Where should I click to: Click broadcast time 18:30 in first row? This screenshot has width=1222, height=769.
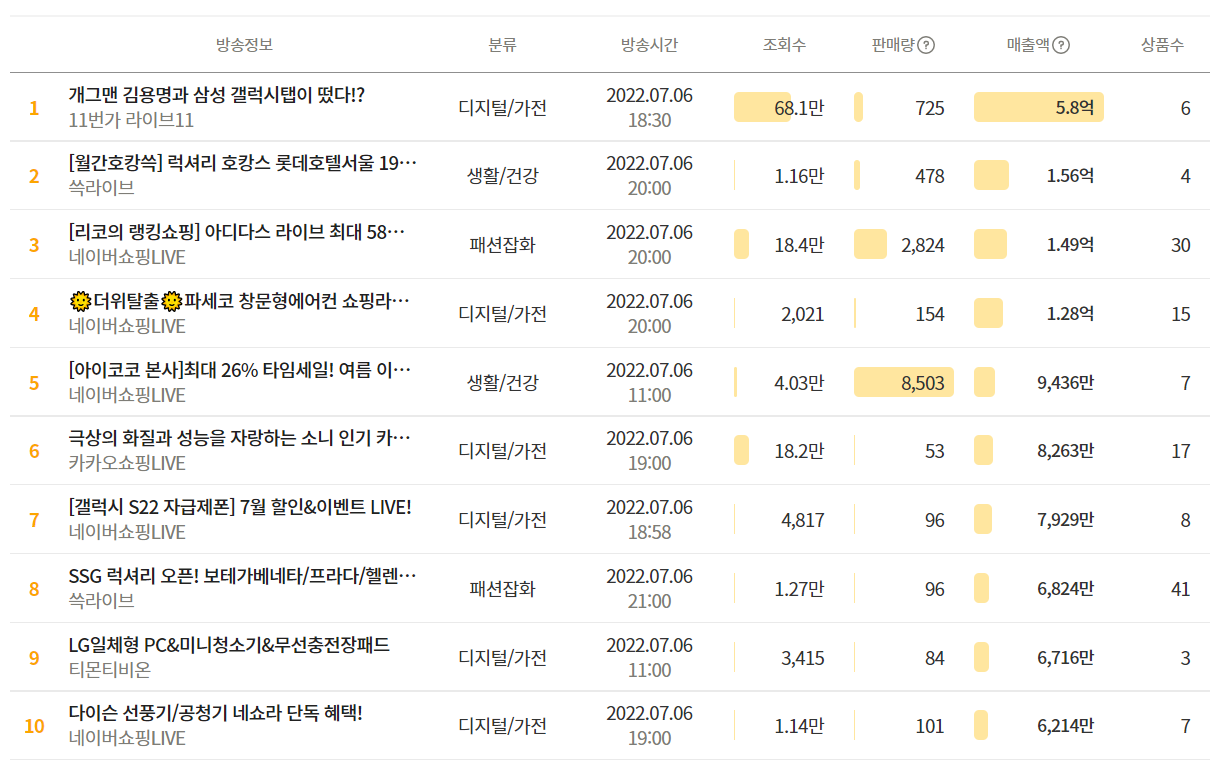[649, 120]
